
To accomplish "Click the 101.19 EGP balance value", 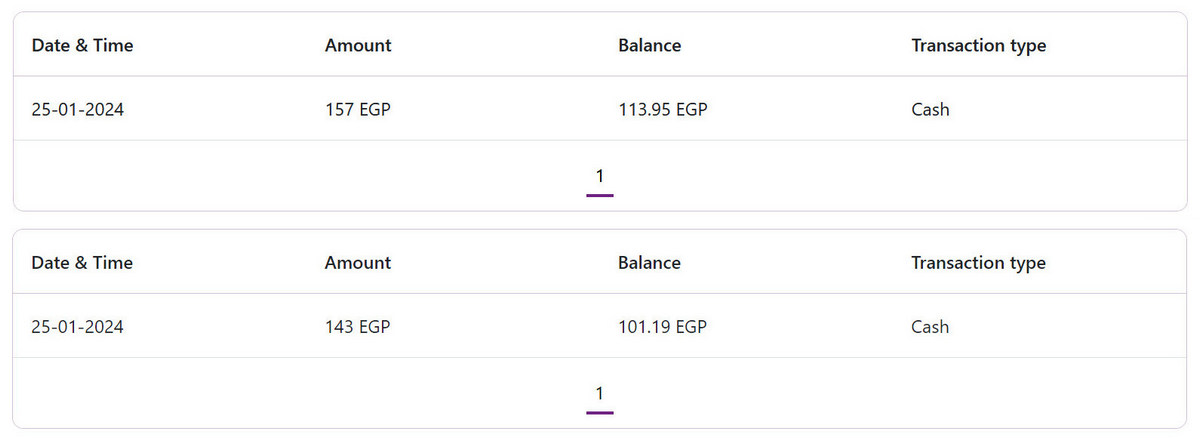I will pyautogui.click(x=662, y=327).
